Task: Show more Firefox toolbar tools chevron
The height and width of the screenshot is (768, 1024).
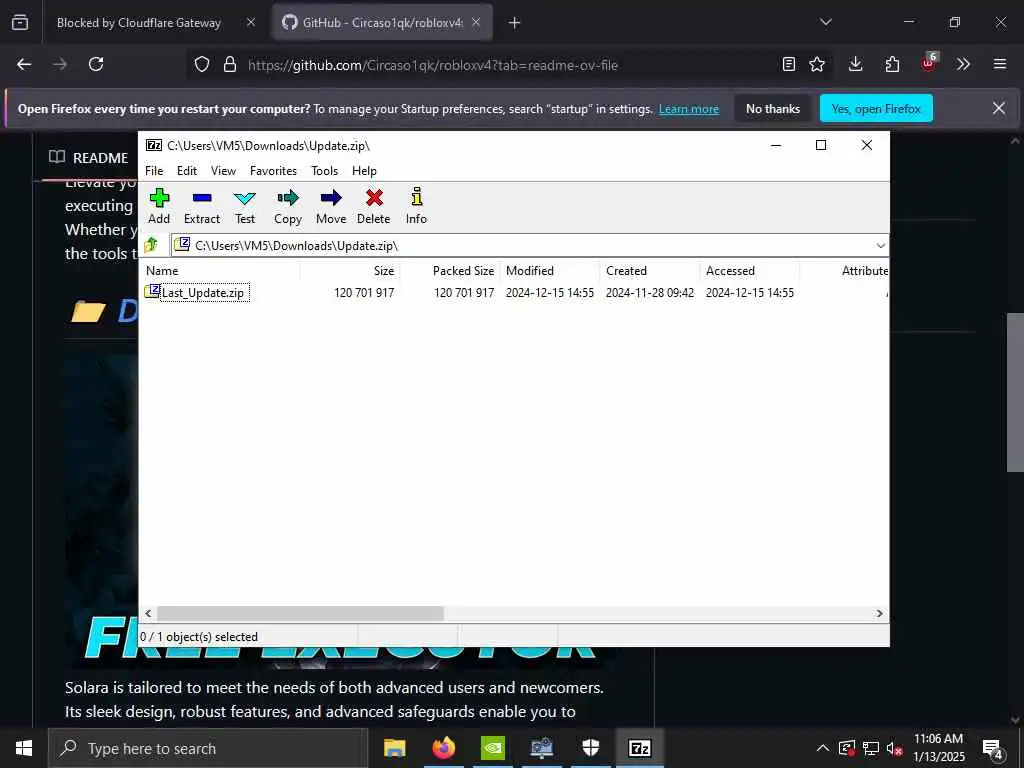Action: [963, 64]
